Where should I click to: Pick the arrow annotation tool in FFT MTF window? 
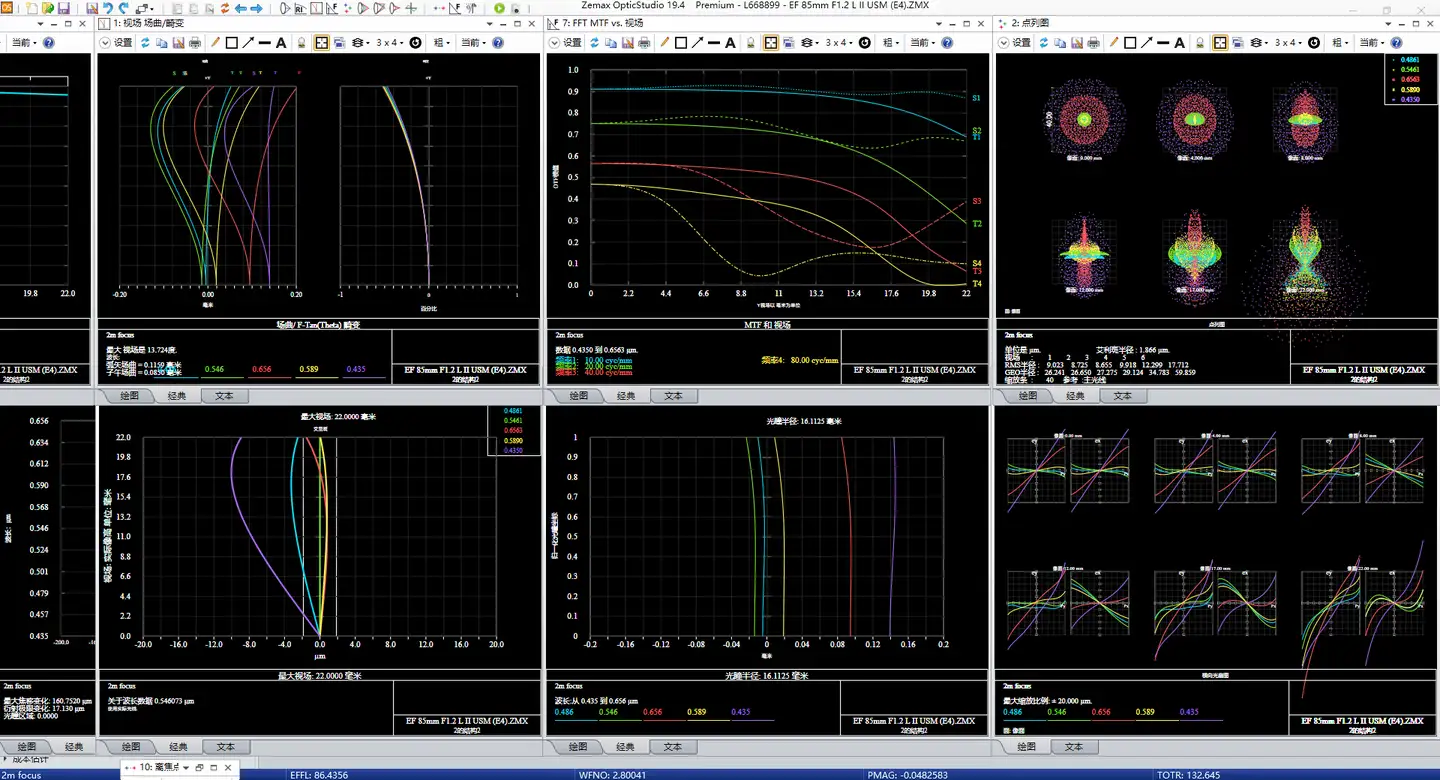point(697,43)
